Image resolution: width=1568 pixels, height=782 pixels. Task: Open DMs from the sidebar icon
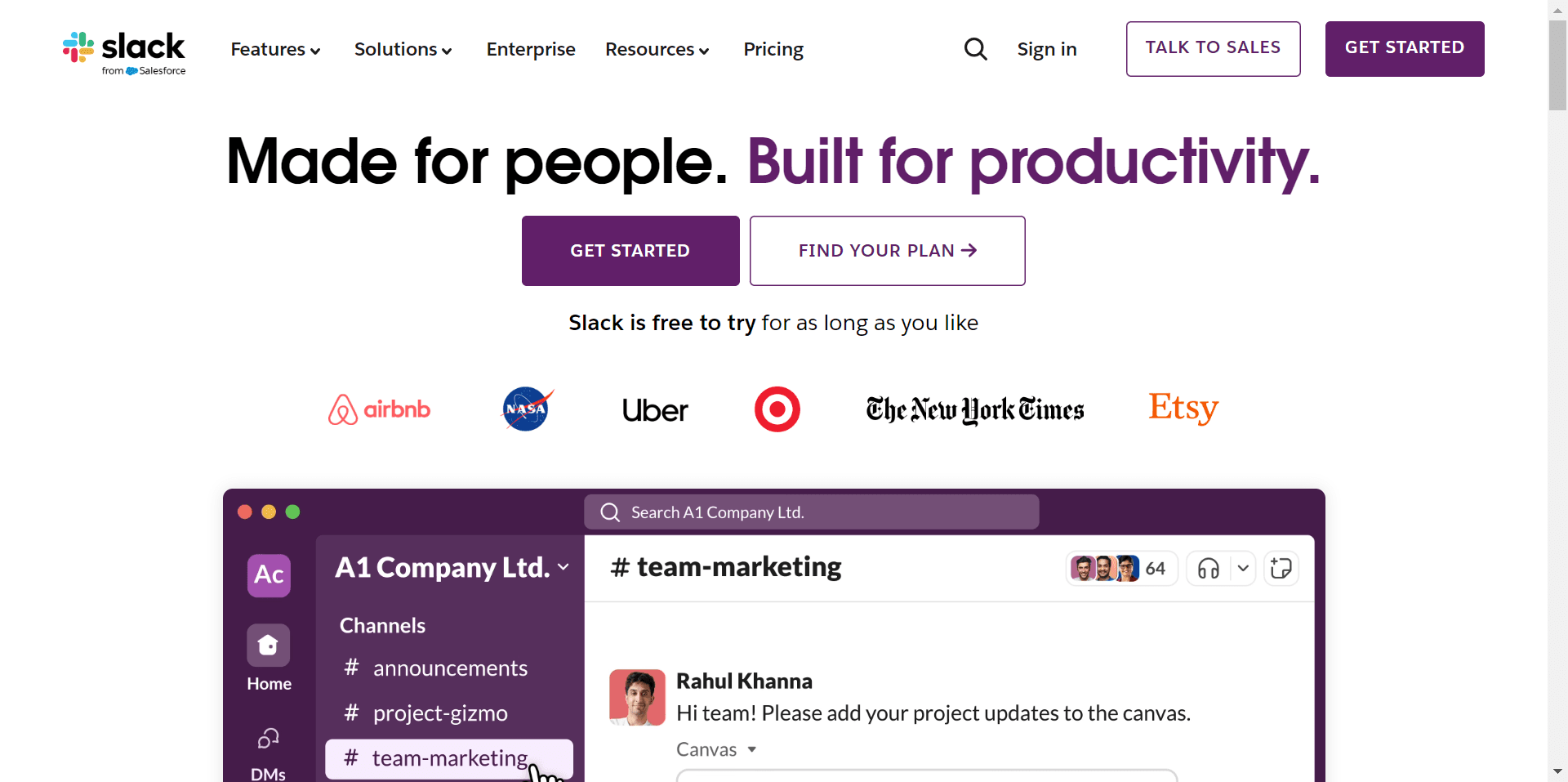pyautogui.click(x=268, y=738)
